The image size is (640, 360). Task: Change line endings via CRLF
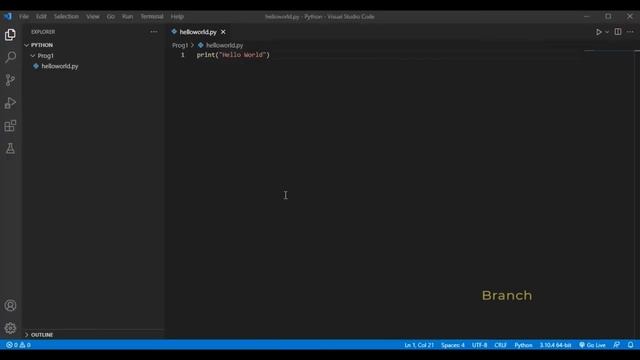pyautogui.click(x=500, y=345)
